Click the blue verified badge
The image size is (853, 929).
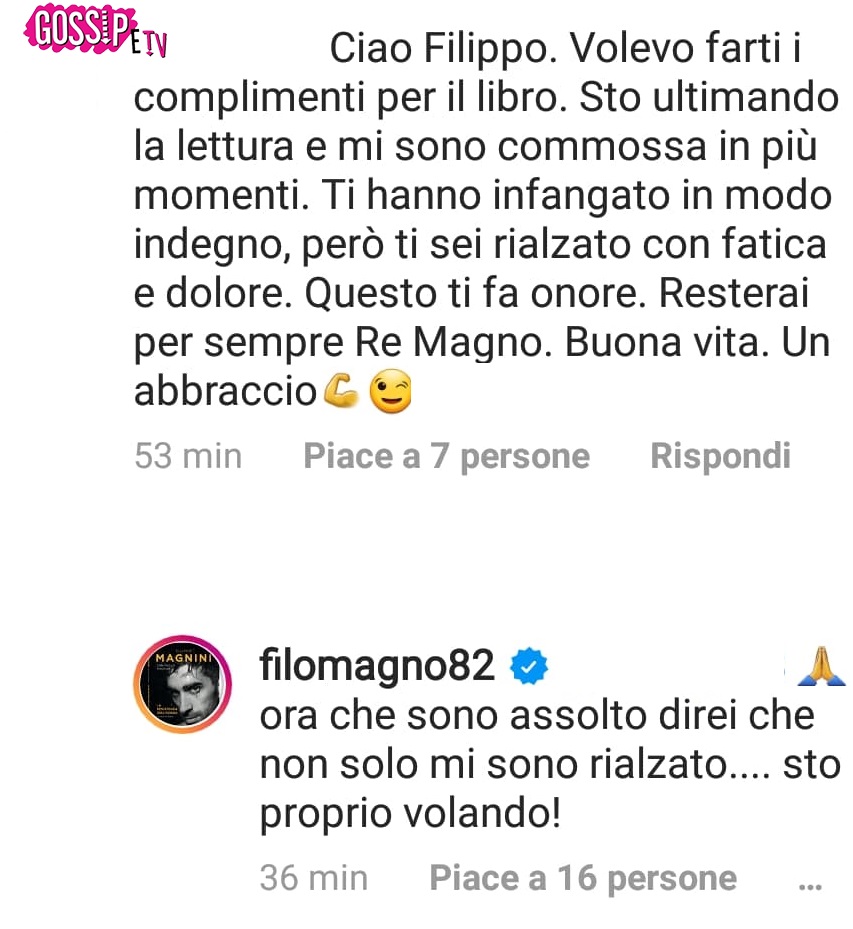pos(529,666)
